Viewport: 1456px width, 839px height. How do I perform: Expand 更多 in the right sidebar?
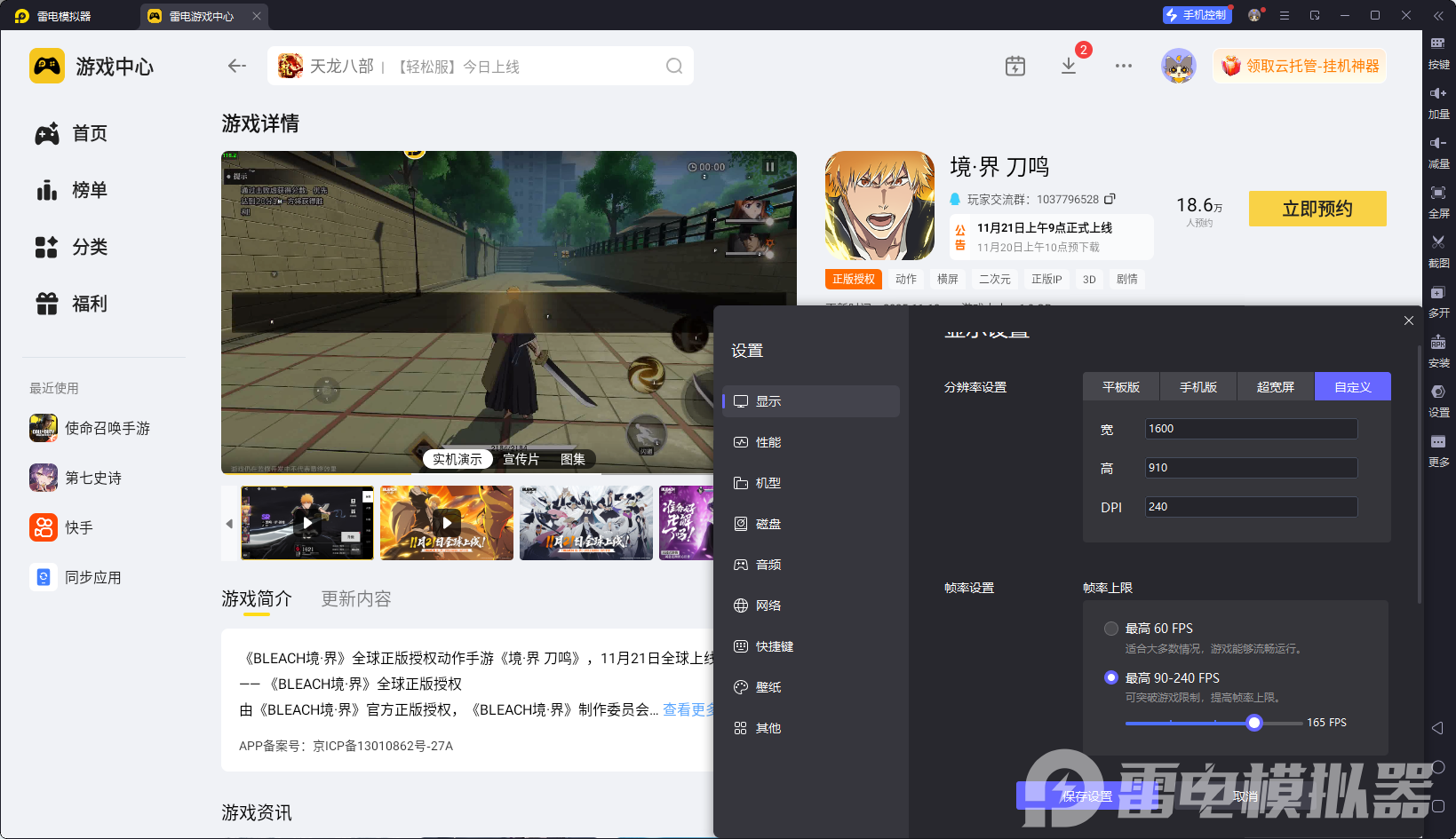[x=1438, y=442]
